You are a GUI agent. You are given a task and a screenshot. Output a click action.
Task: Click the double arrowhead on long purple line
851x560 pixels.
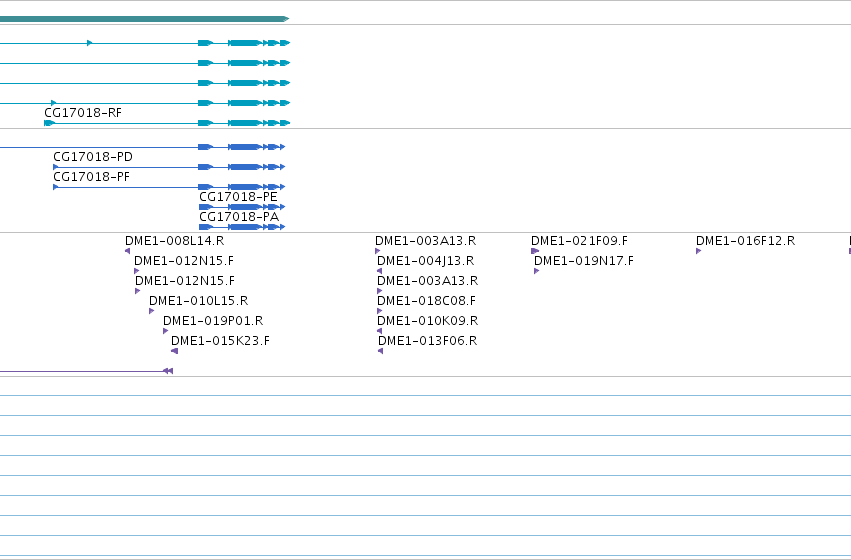click(x=168, y=371)
